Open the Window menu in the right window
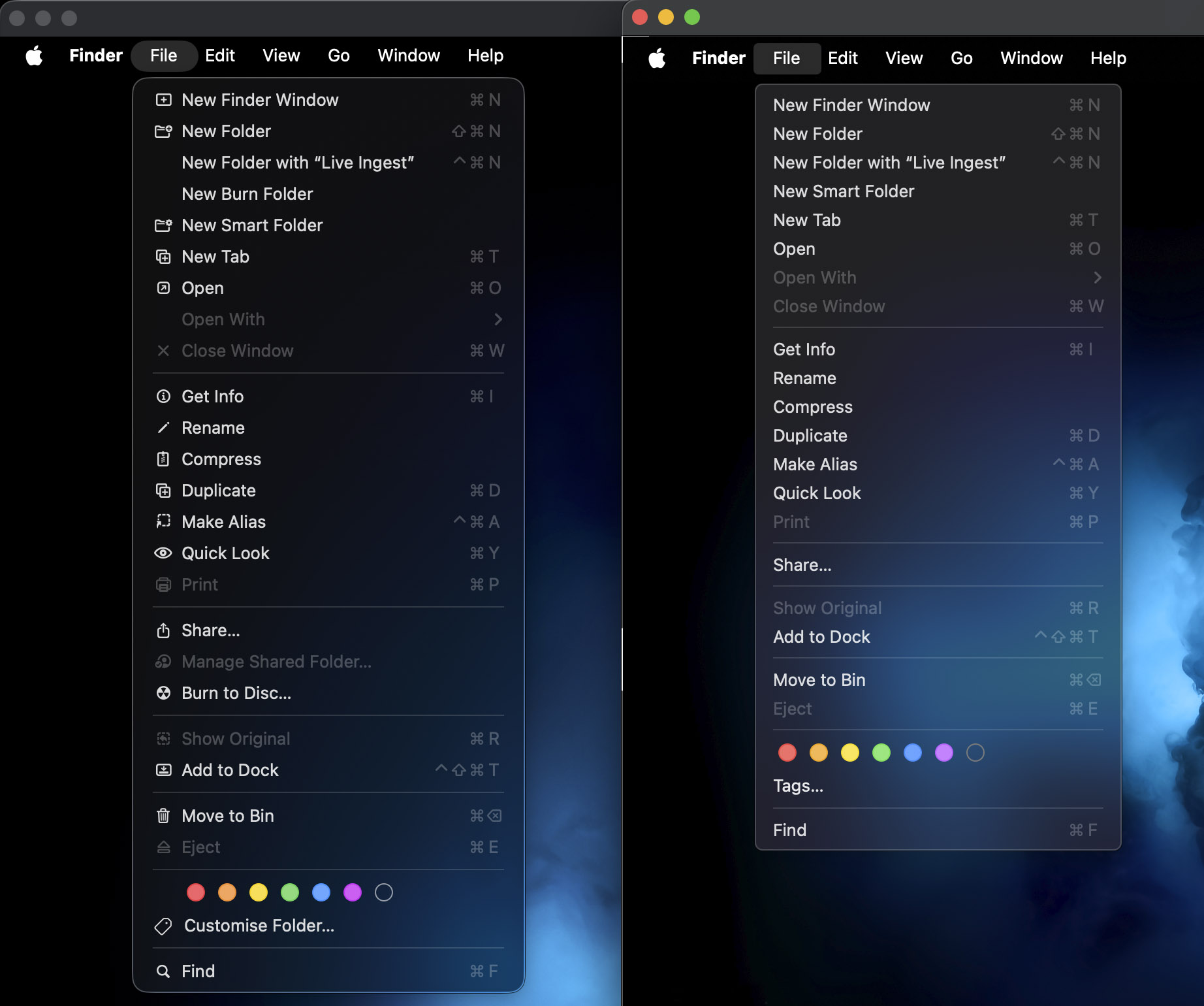Viewport: 1204px width, 1006px height. click(x=1032, y=58)
